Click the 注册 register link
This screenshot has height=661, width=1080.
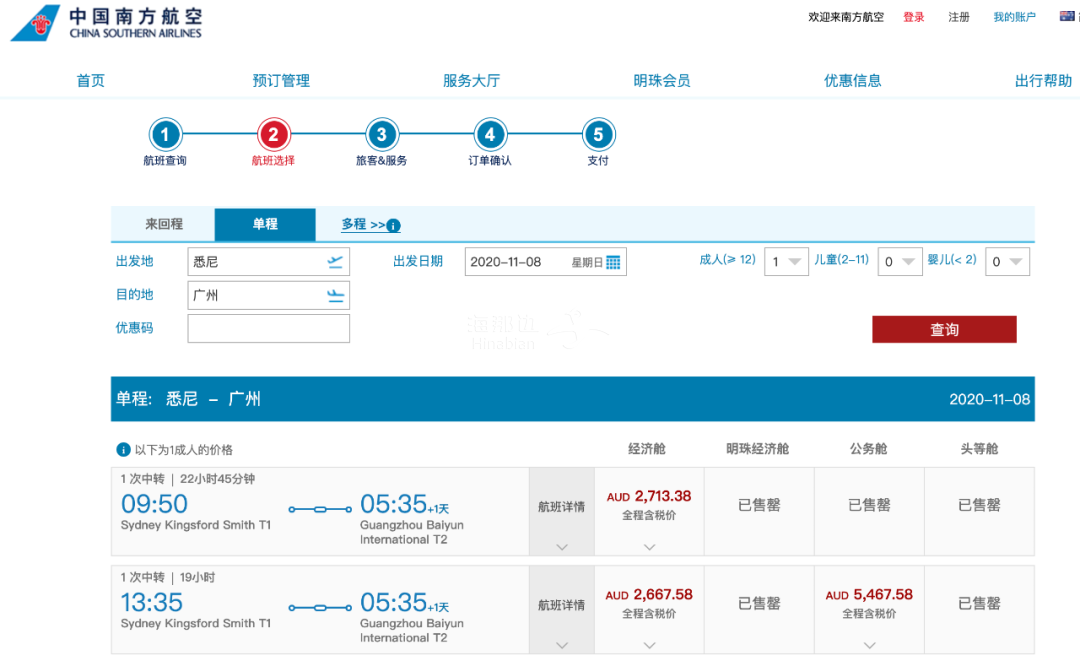click(959, 17)
